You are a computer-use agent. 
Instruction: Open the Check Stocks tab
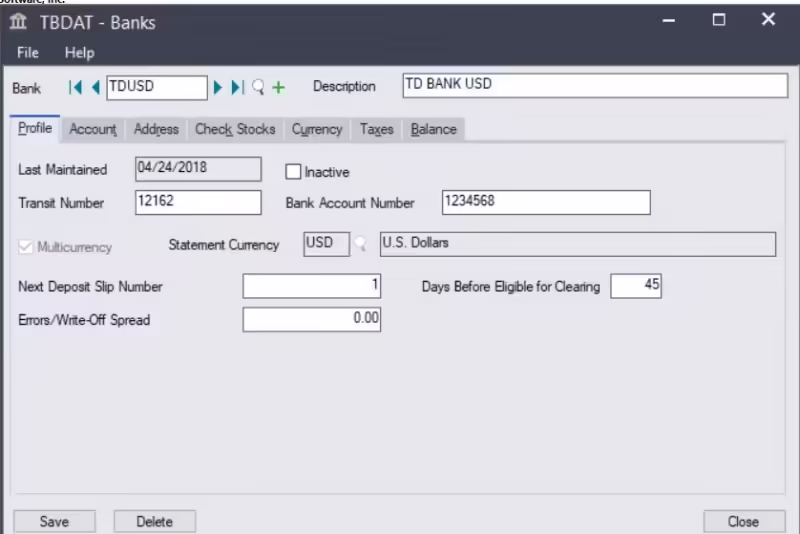tap(235, 129)
